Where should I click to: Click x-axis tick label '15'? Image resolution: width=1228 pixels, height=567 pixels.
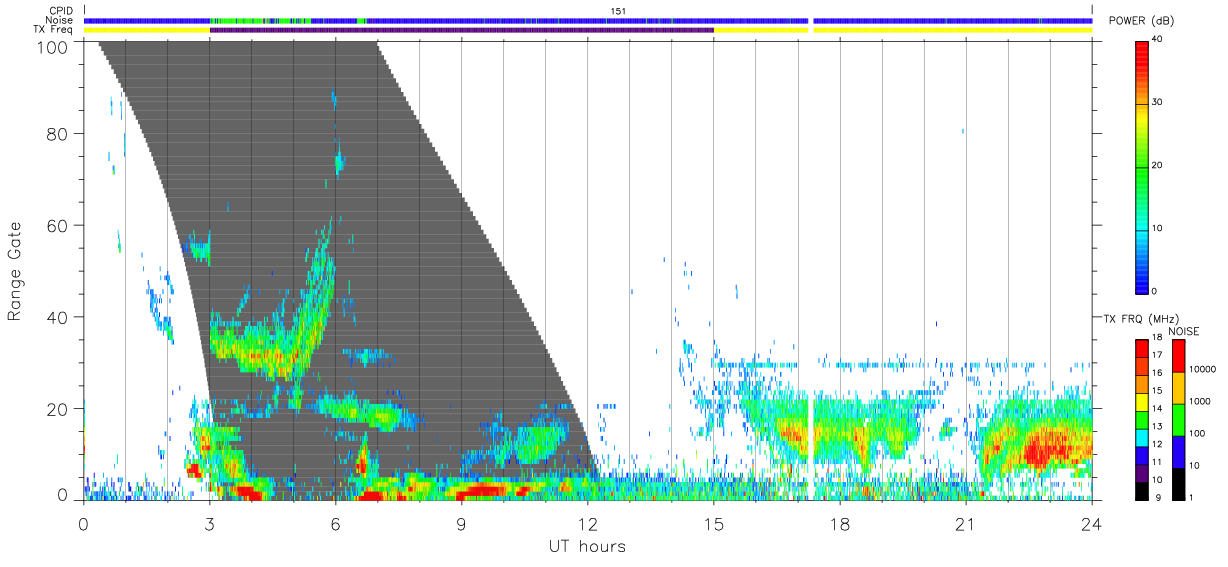pos(713,523)
